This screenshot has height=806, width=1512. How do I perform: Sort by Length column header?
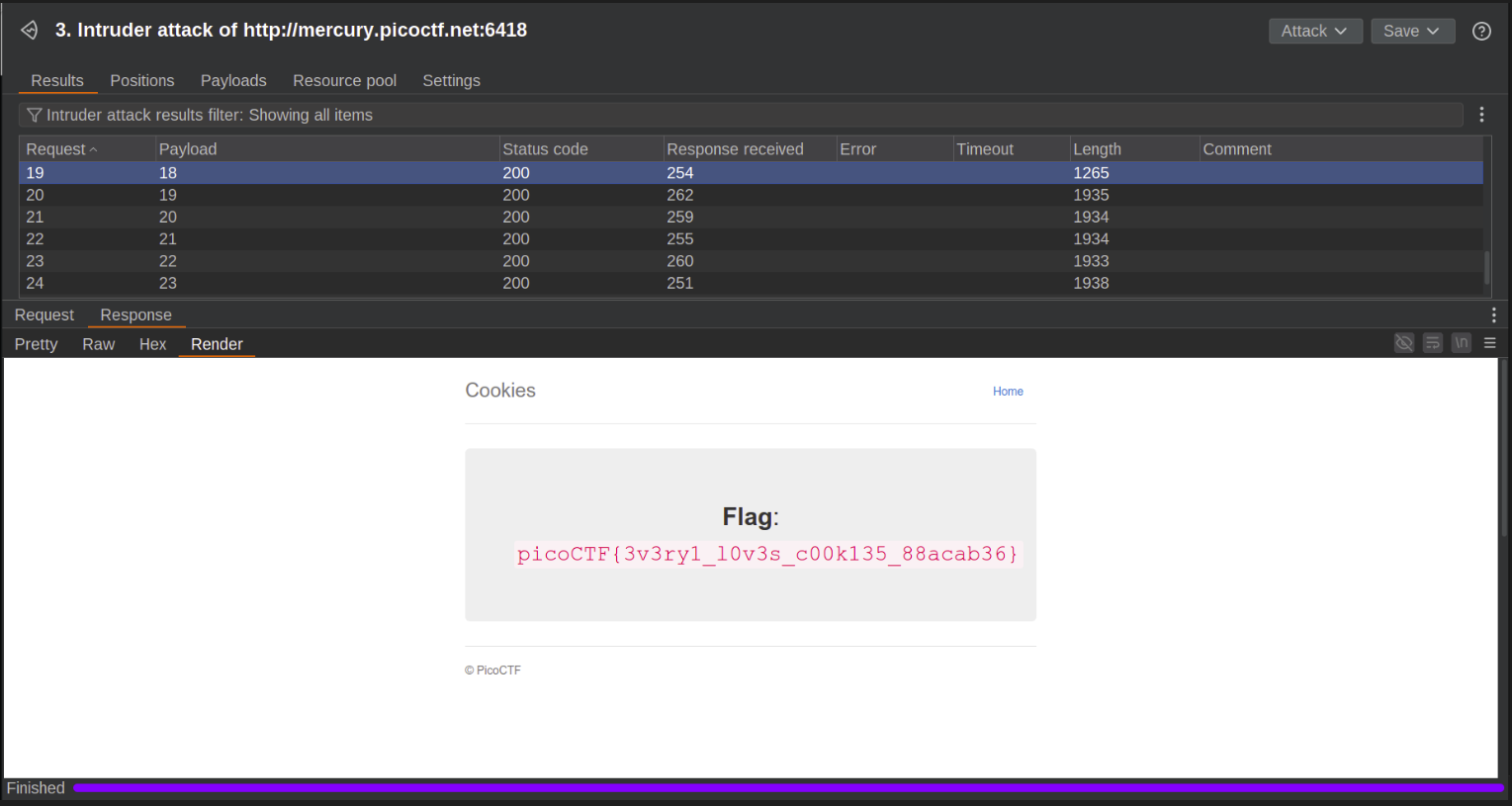(1134, 149)
